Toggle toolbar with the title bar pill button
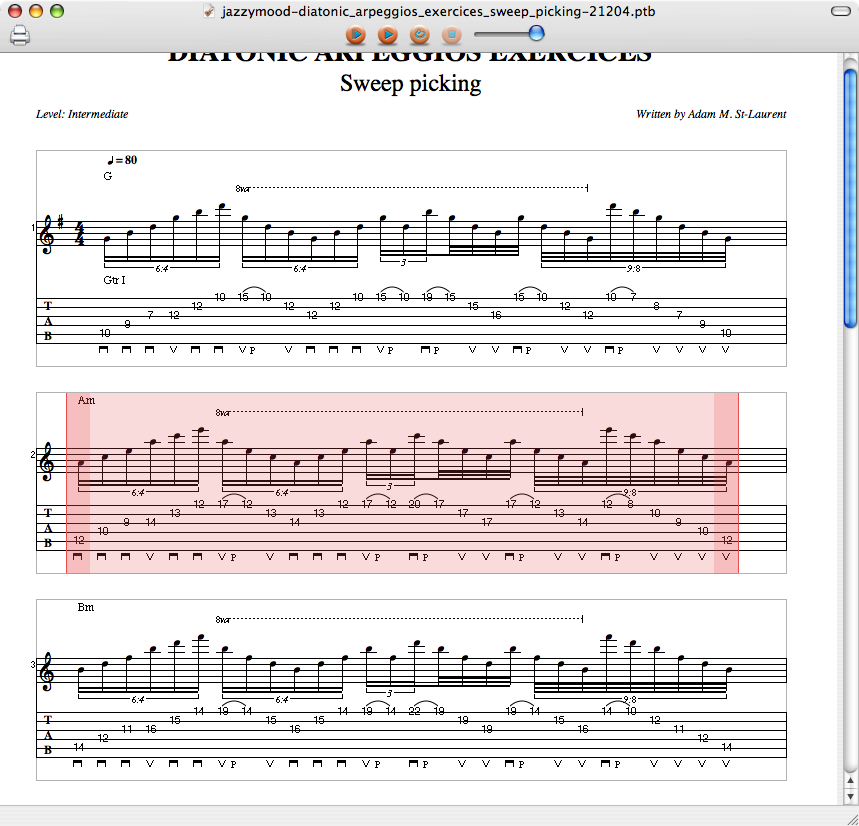The image size is (859, 826). click(838, 11)
